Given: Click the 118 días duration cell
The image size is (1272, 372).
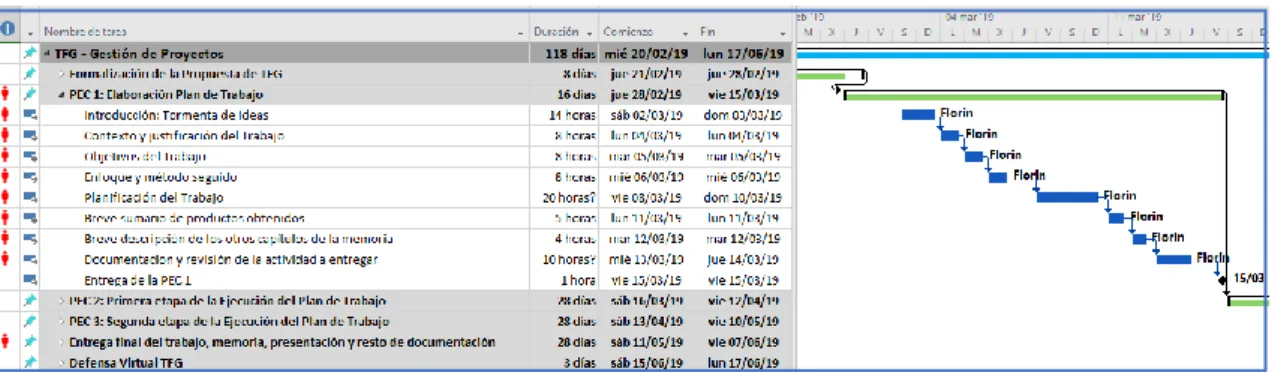Looking at the screenshot, I should coord(563,54).
